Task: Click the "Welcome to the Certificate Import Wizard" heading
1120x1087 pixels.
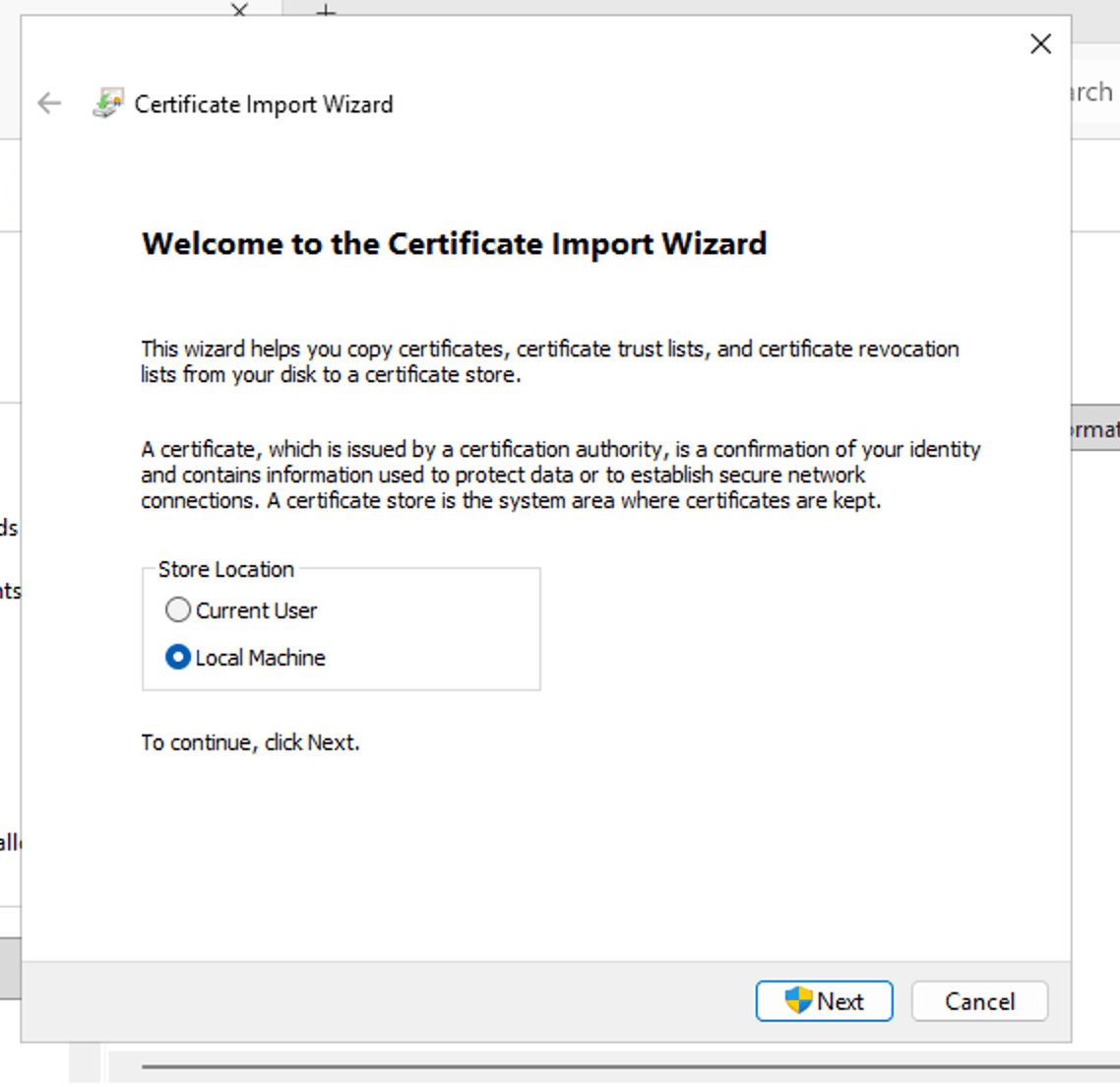Action: [454, 243]
